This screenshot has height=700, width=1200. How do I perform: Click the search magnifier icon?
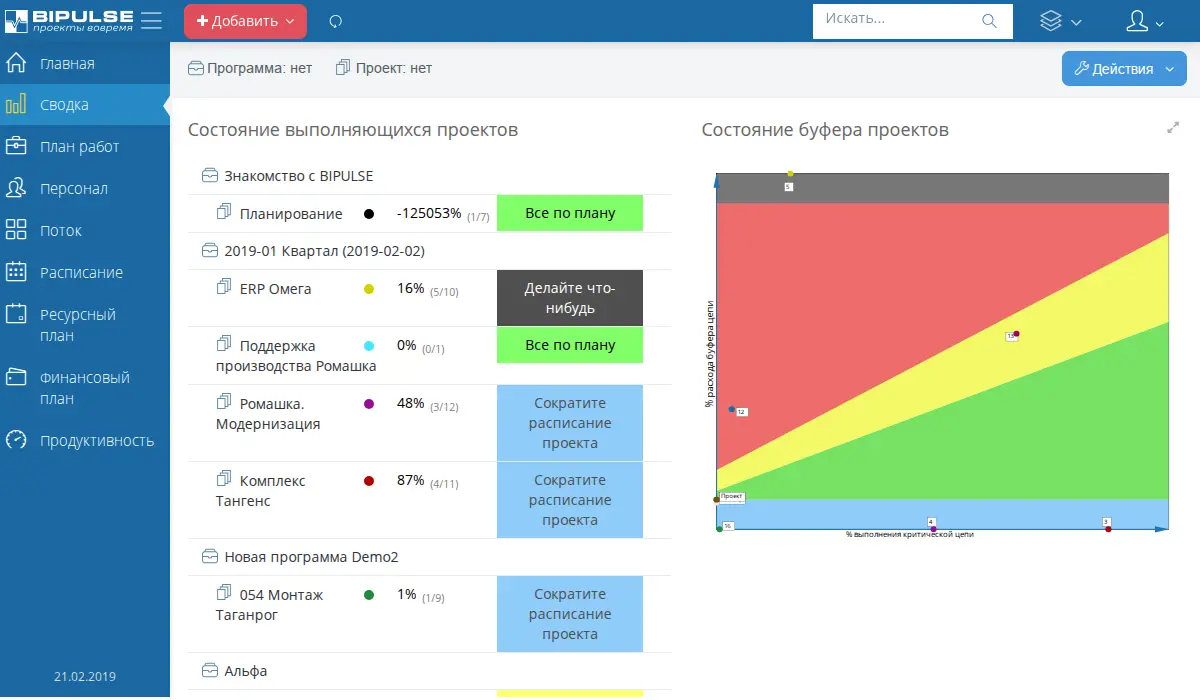tap(989, 20)
